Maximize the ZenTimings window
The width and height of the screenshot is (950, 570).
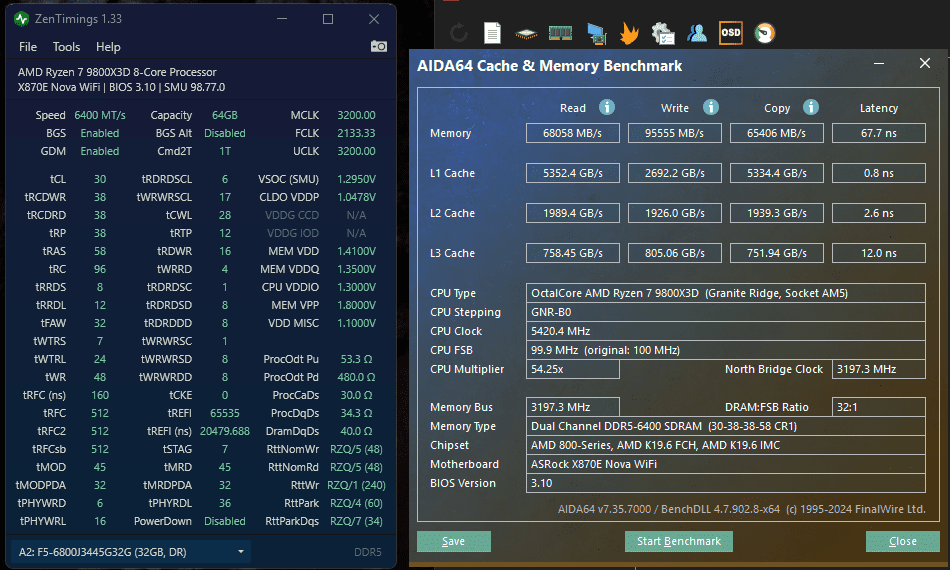pyautogui.click(x=328, y=19)
